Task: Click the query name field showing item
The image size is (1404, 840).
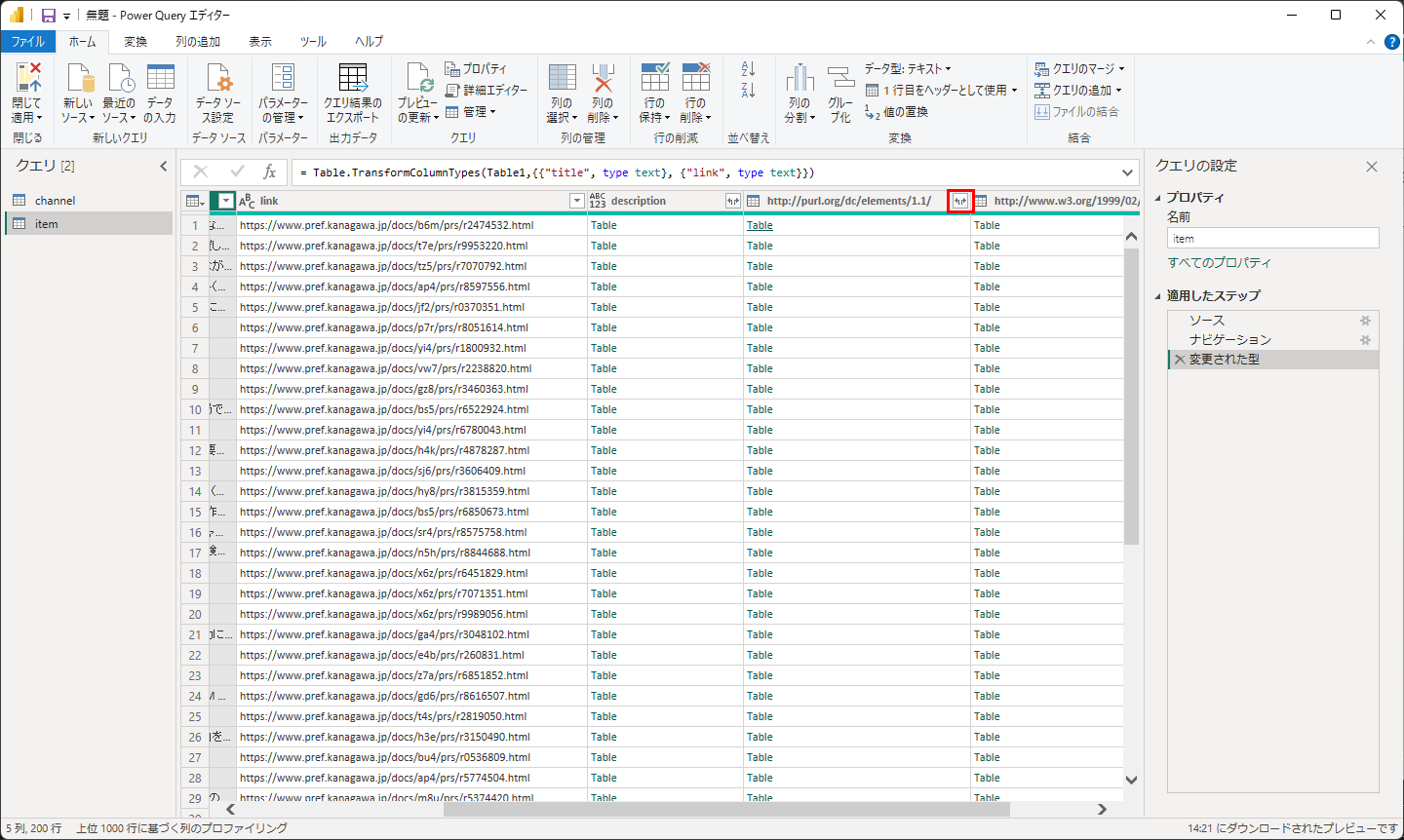Action: coord(1273,239)
